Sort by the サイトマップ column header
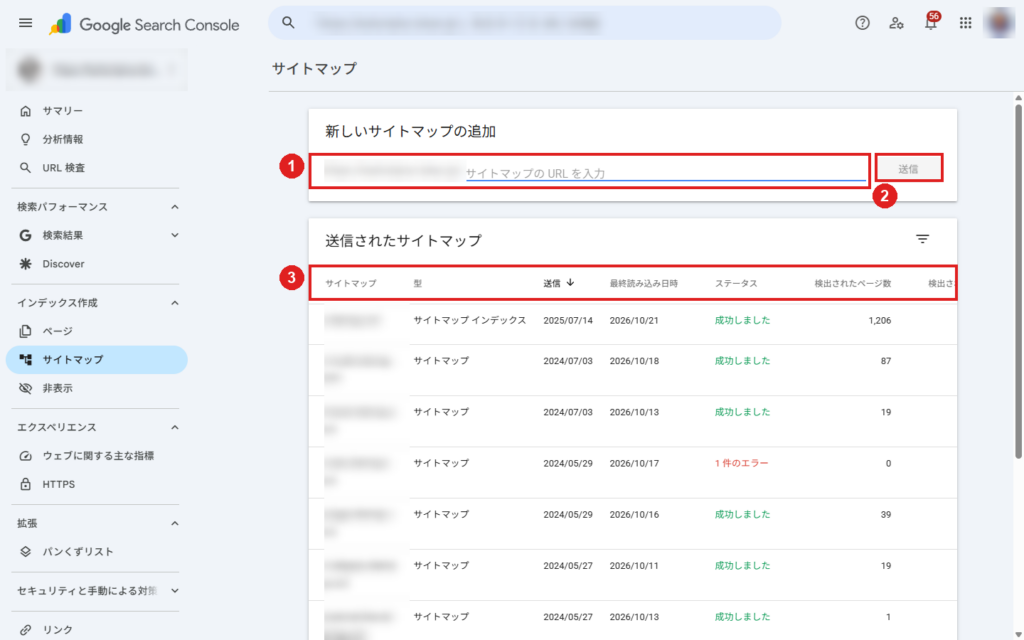Screen dimensions: 1024x640 click(351, 283)
